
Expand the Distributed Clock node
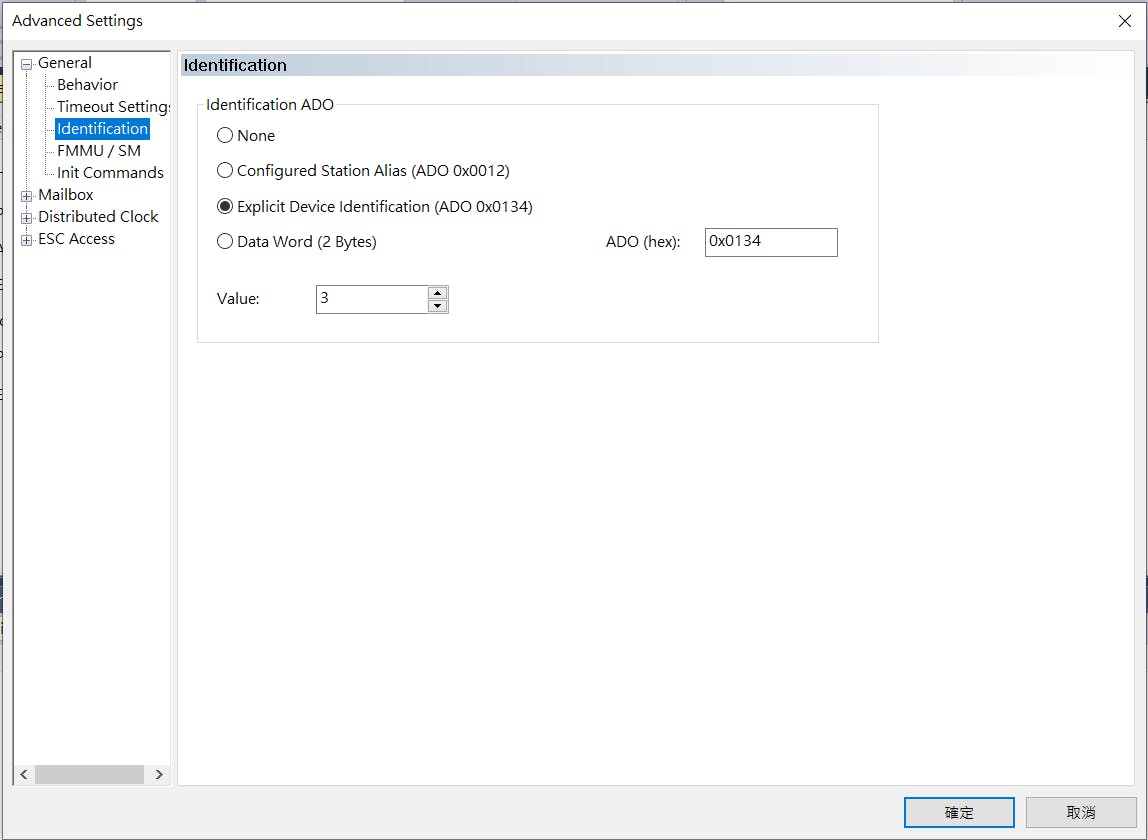pos(26,218)
